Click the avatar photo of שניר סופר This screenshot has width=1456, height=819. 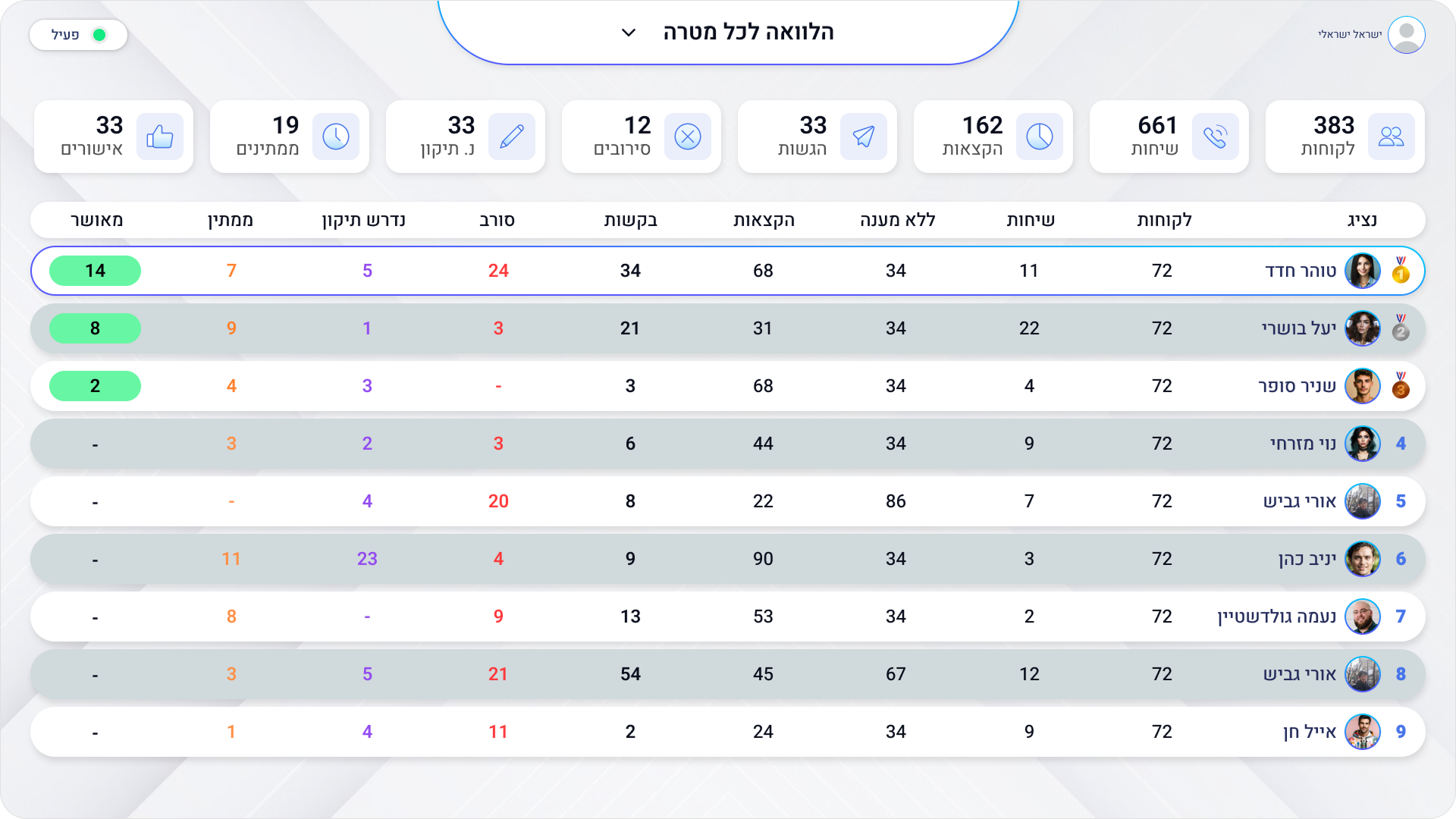click(x=1362, y=386)
